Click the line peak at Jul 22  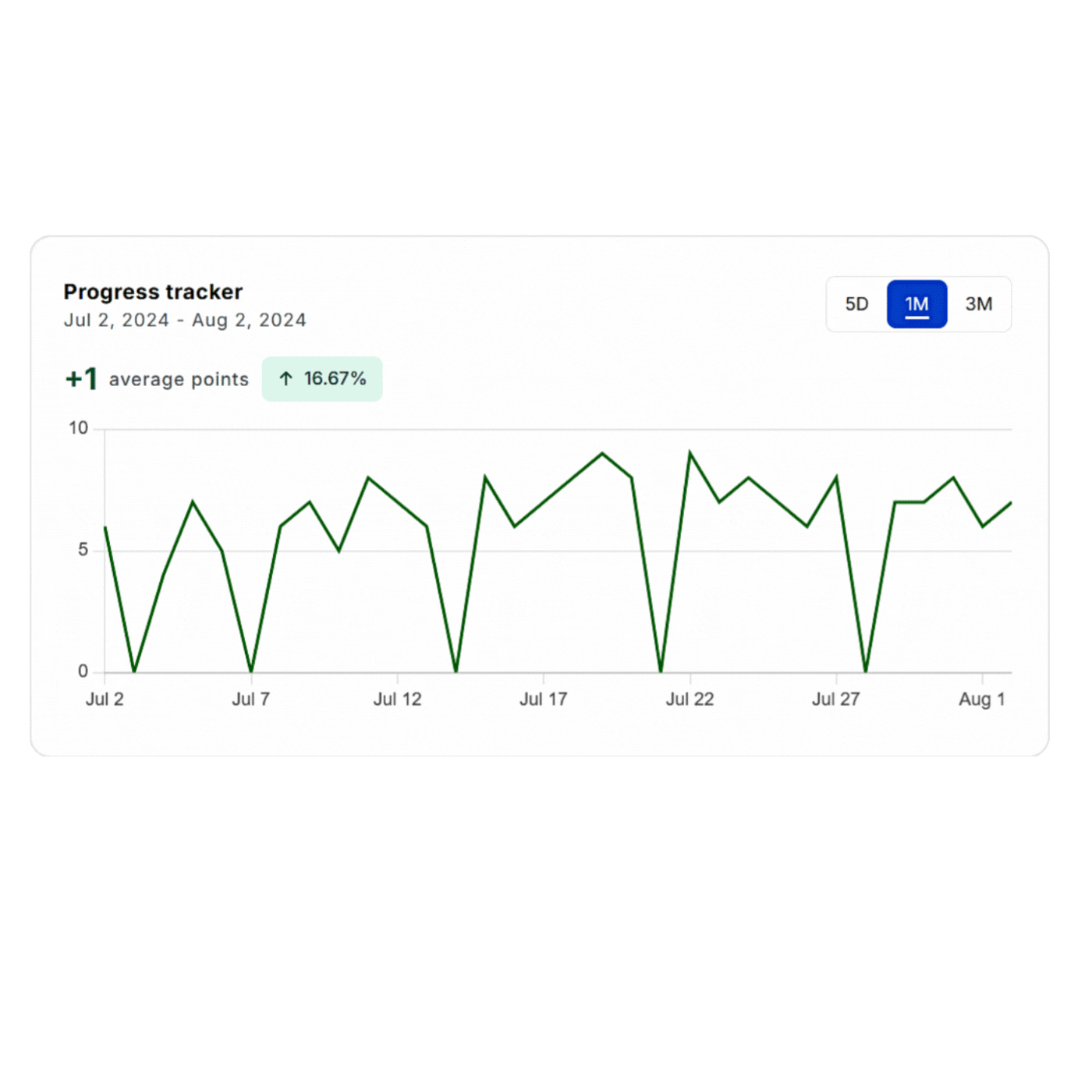tap(690, 453)
